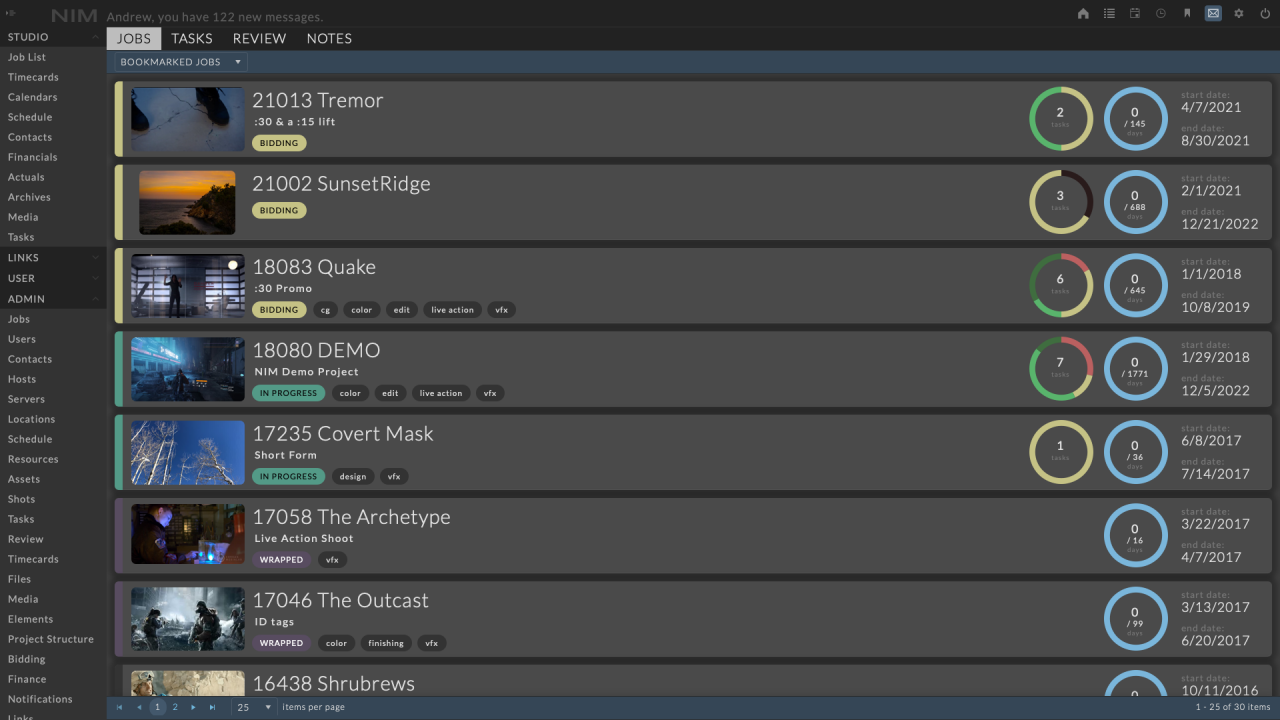The image size is (1280, 720).
Task: Open messages via the envelope icon
Action: (x=1213, y=14)
